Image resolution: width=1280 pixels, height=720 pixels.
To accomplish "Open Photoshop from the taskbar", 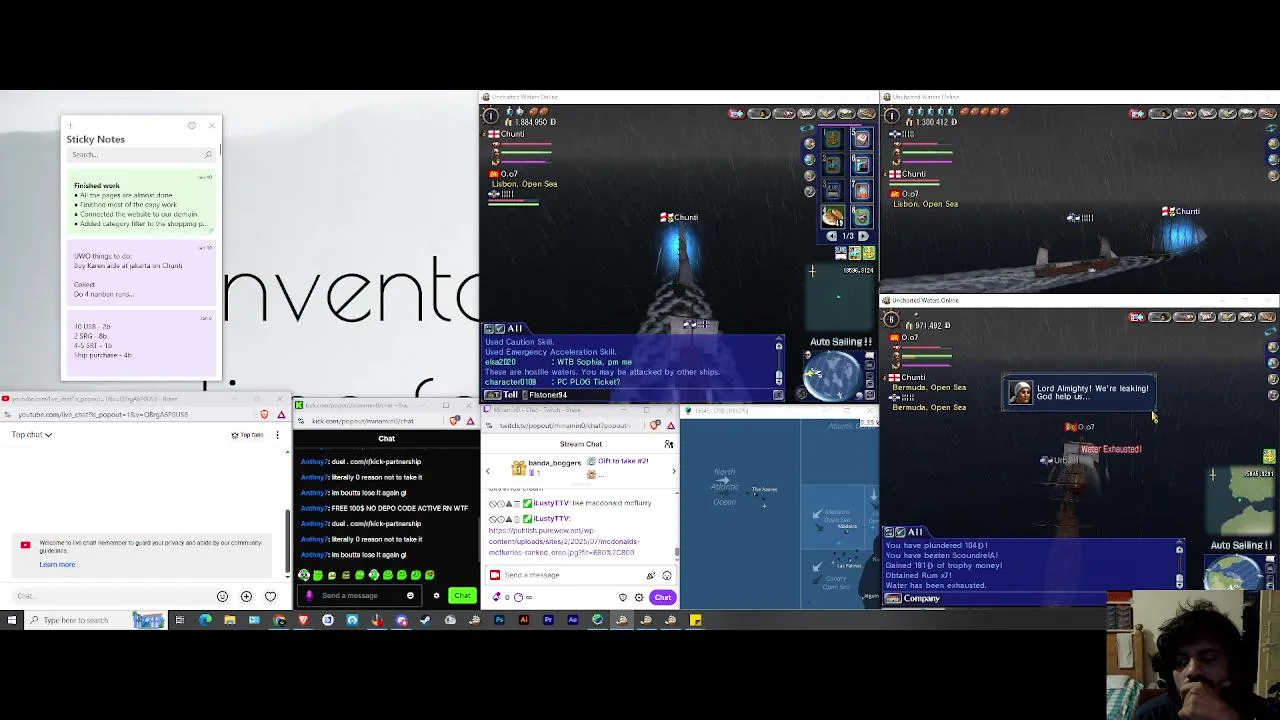I will [x=499, y=620].
